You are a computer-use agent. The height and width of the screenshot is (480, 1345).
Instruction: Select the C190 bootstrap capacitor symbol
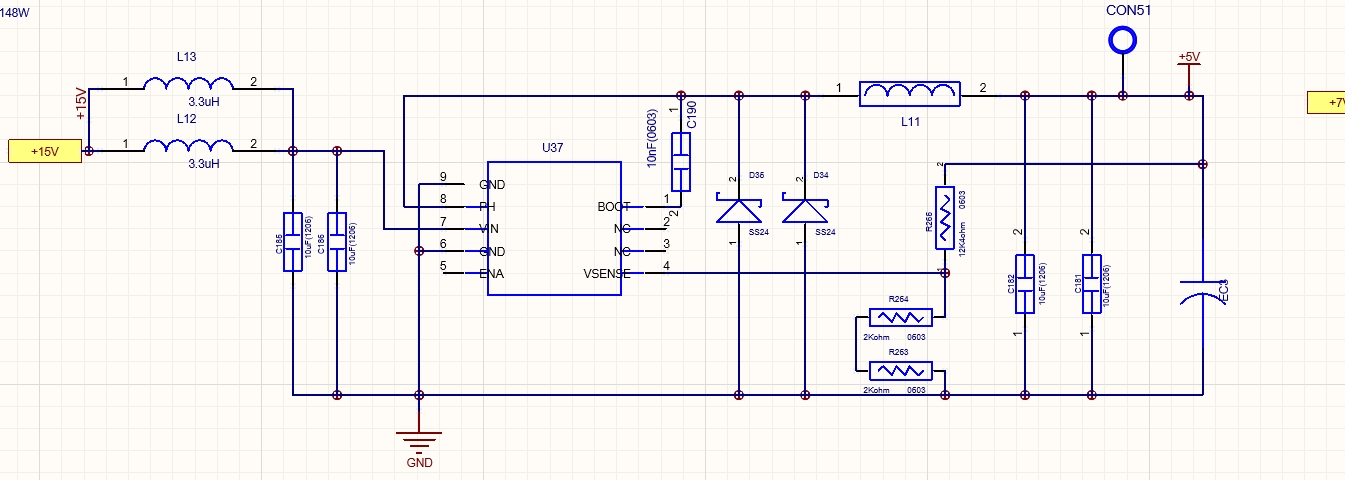coord(681,160)
